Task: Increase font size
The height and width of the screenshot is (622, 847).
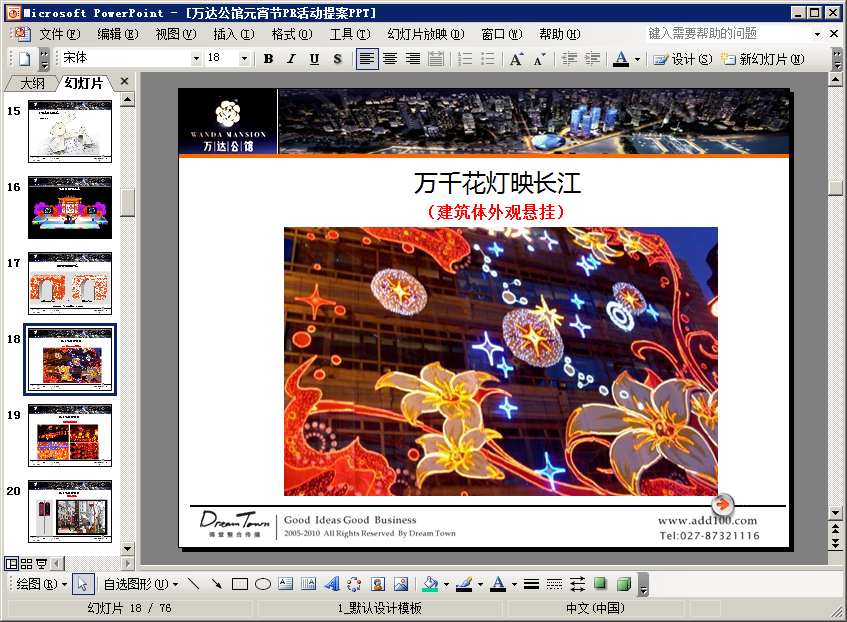Action: [516, 59]
